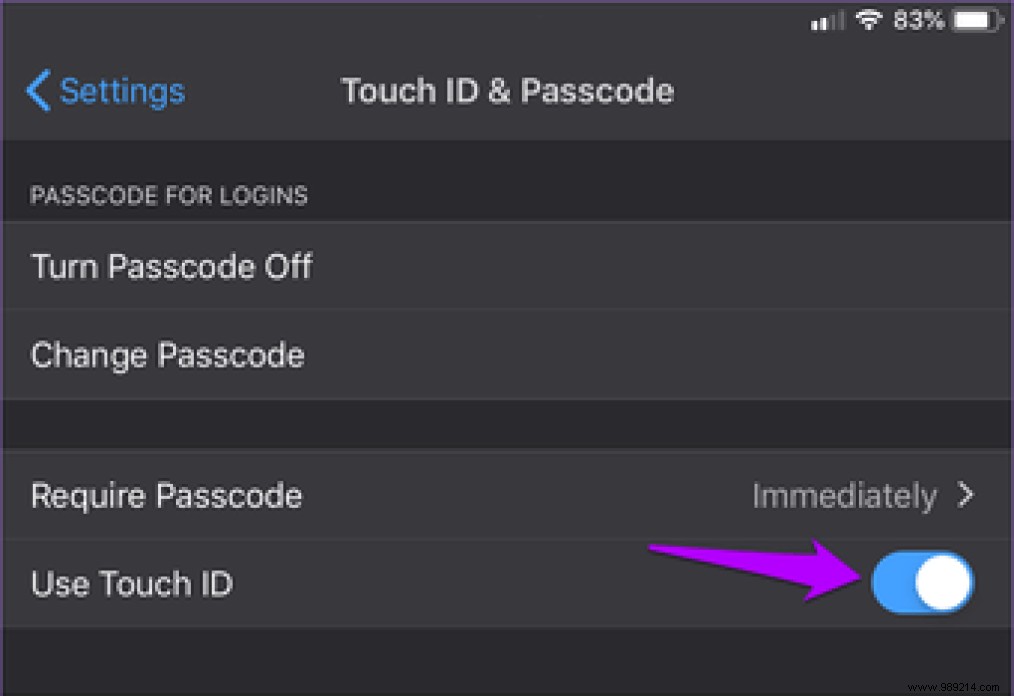Tap the chevron next to Immediately
The image size is (1014, 696).
[966, 494]
